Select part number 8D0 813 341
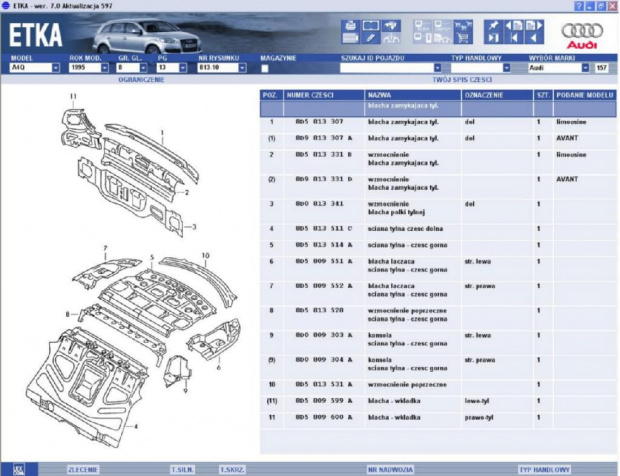620x476 pixels. [x=319, y=204]
